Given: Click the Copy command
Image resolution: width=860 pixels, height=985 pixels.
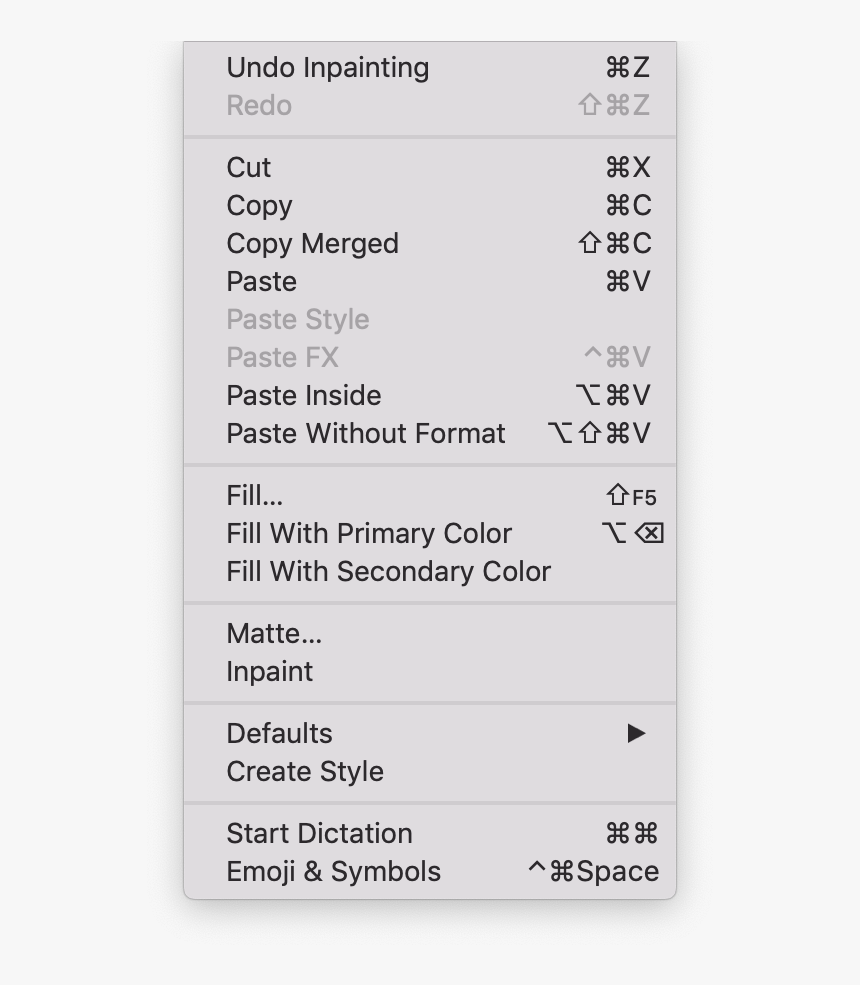Looking at the screenshot, I should coord(258,206).
